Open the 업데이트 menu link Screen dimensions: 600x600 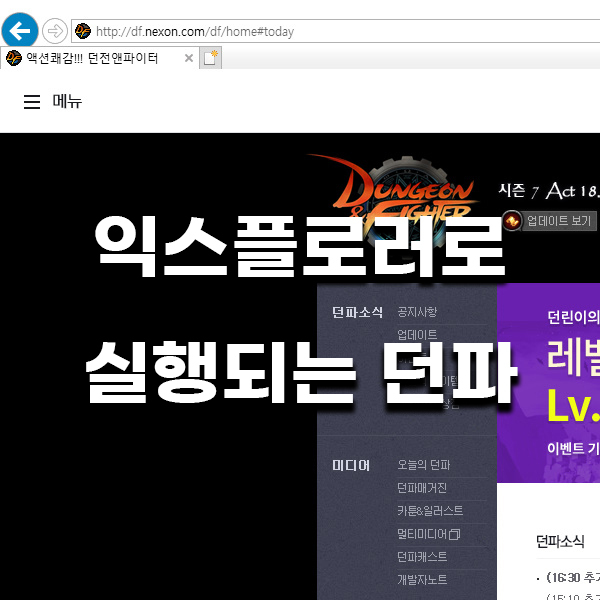point(417,335)
